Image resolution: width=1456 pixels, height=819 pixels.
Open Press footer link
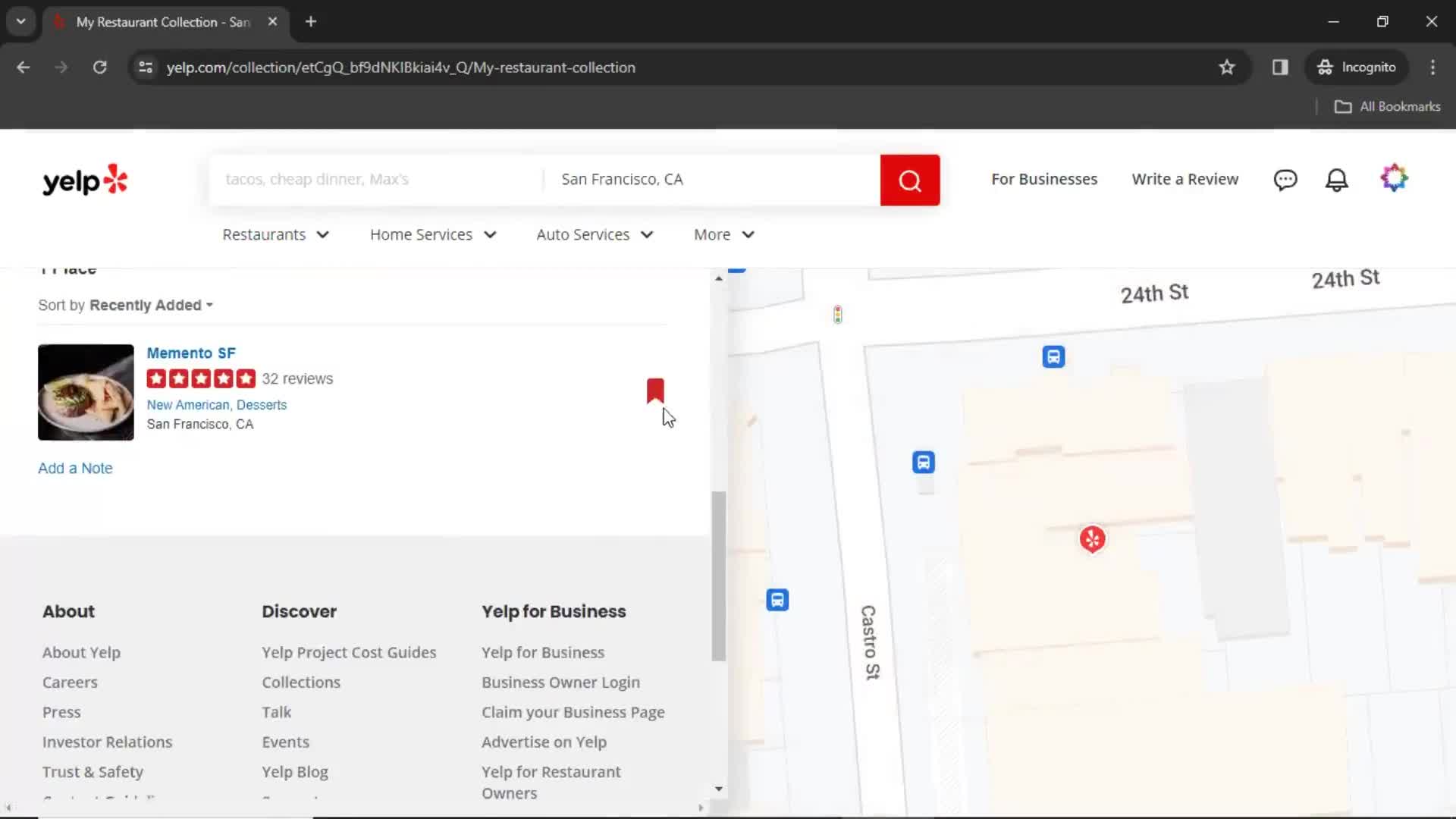click(61, 713)
